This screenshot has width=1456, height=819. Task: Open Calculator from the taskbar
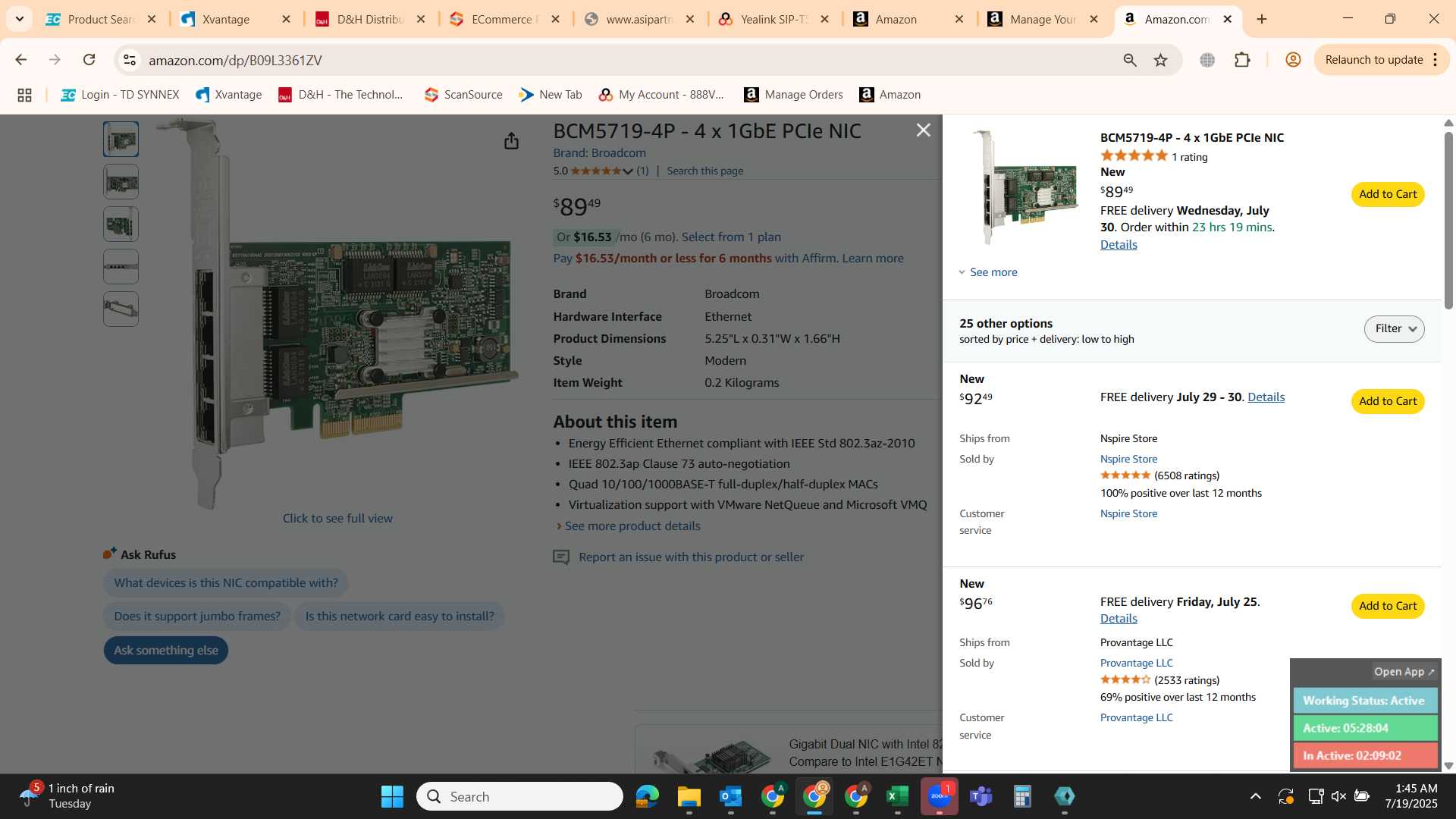point(1022,796)
